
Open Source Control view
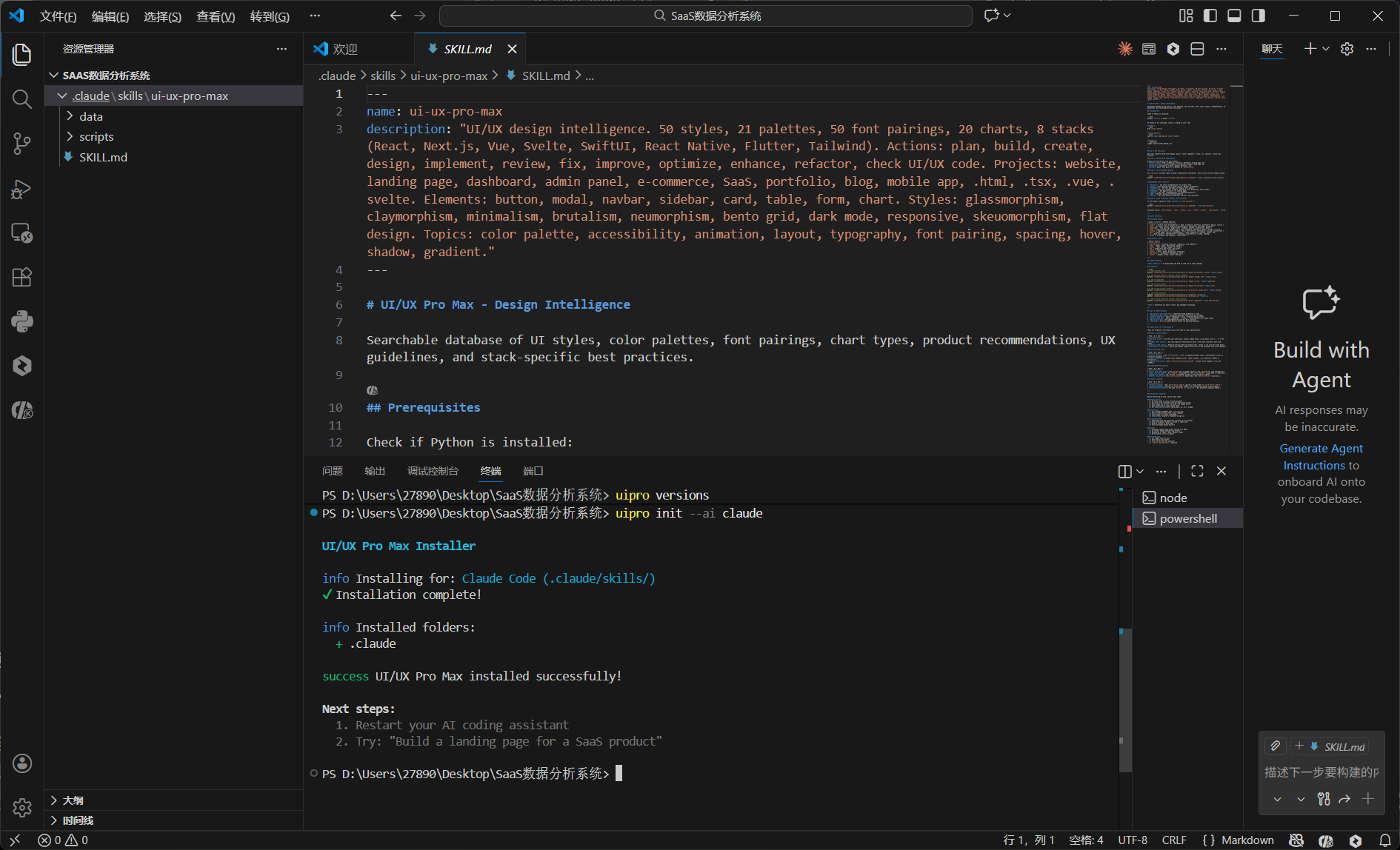(22, 144)
